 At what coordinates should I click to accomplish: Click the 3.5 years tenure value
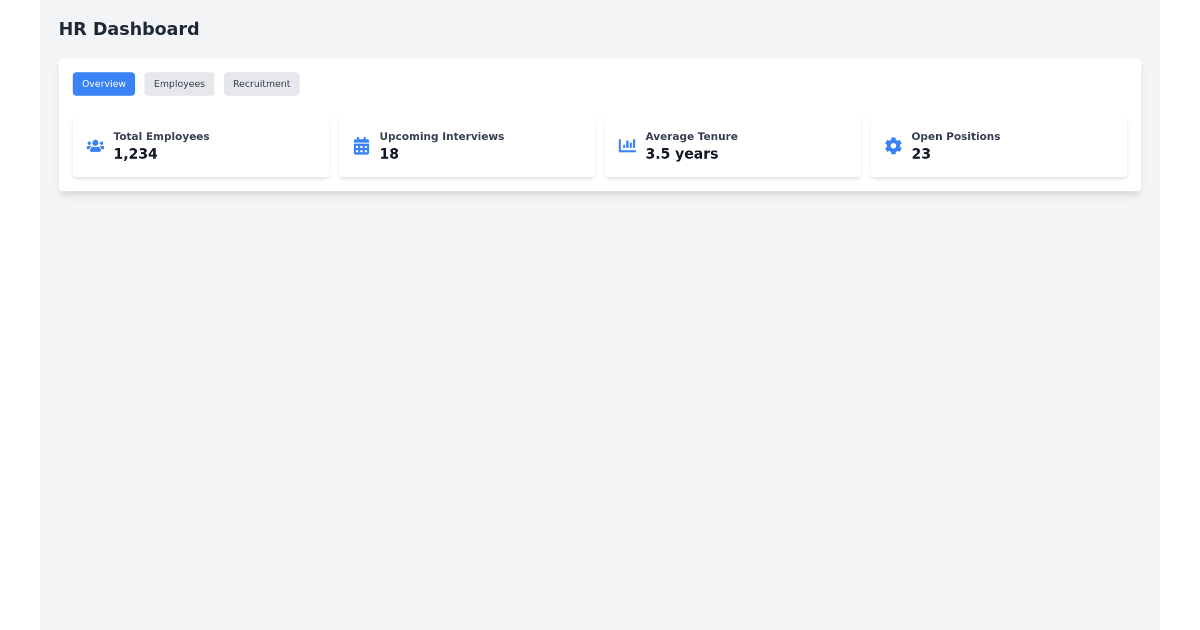(x=681, y=154)
